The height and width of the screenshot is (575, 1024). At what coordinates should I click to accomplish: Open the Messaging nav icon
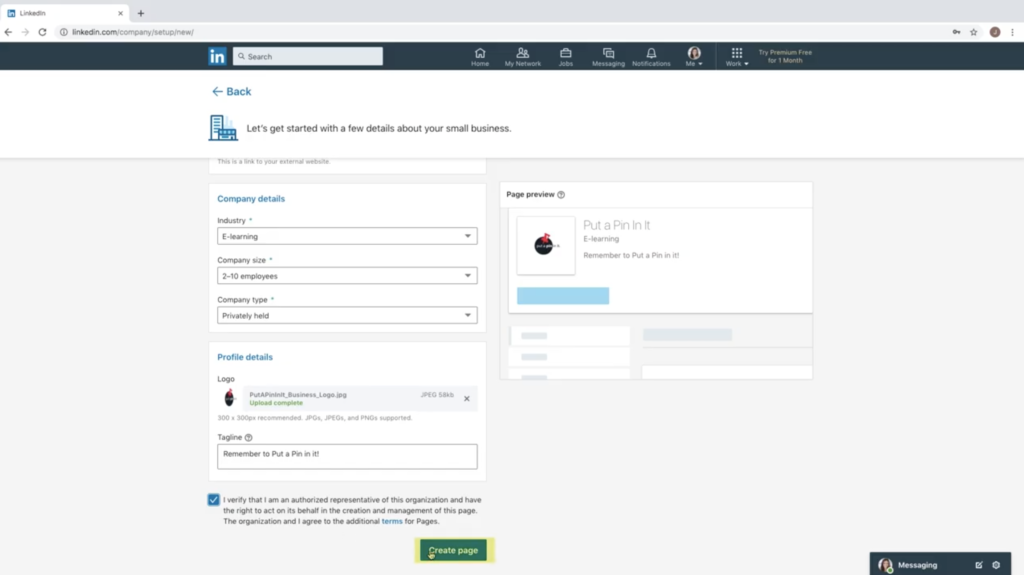click(x=608, y=57)
